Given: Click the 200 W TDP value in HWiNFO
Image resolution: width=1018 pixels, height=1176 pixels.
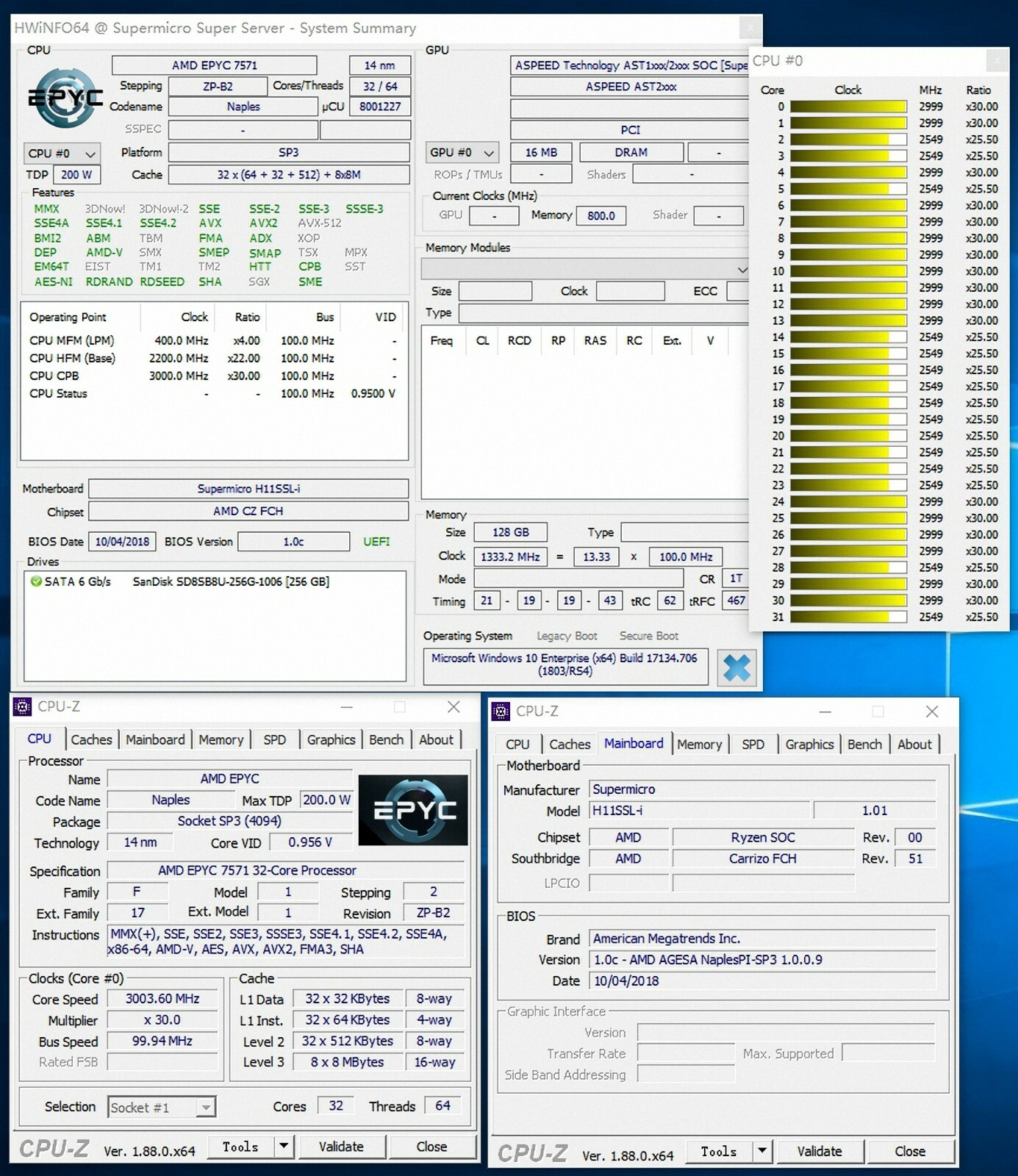Looking at the screenshot, I should (x=76, y=175).
